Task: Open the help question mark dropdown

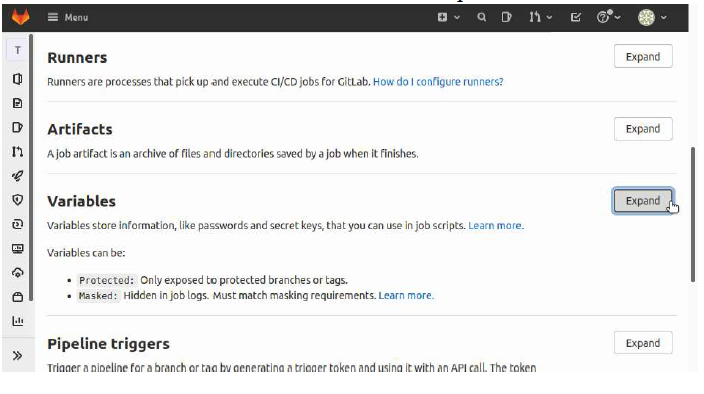Action: 608,18
